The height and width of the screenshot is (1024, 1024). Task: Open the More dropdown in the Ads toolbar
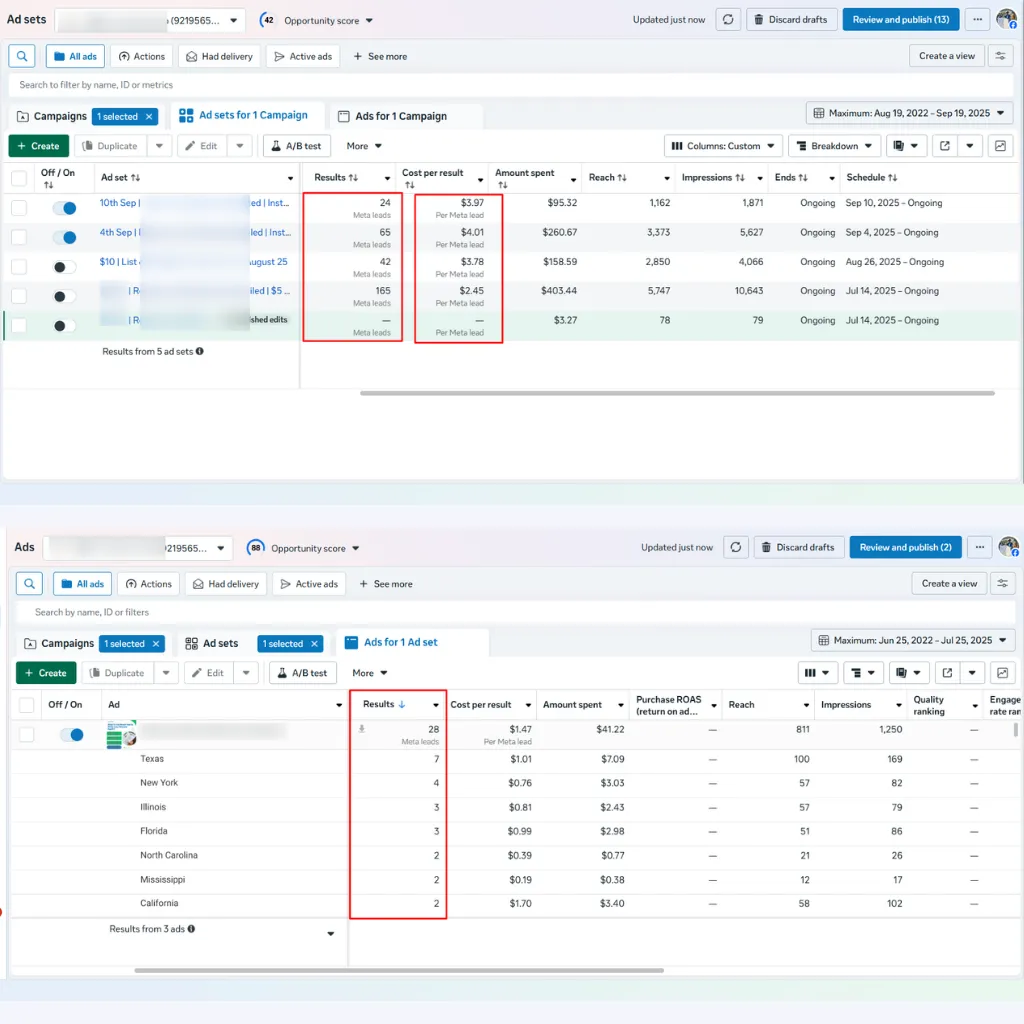pyautogui.click(x=370, y=673)
